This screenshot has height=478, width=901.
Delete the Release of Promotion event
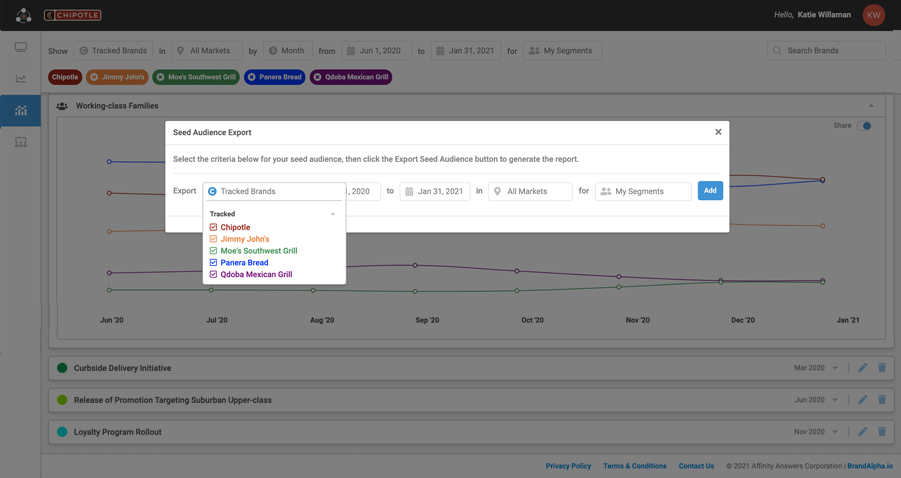tap(882, 400)
